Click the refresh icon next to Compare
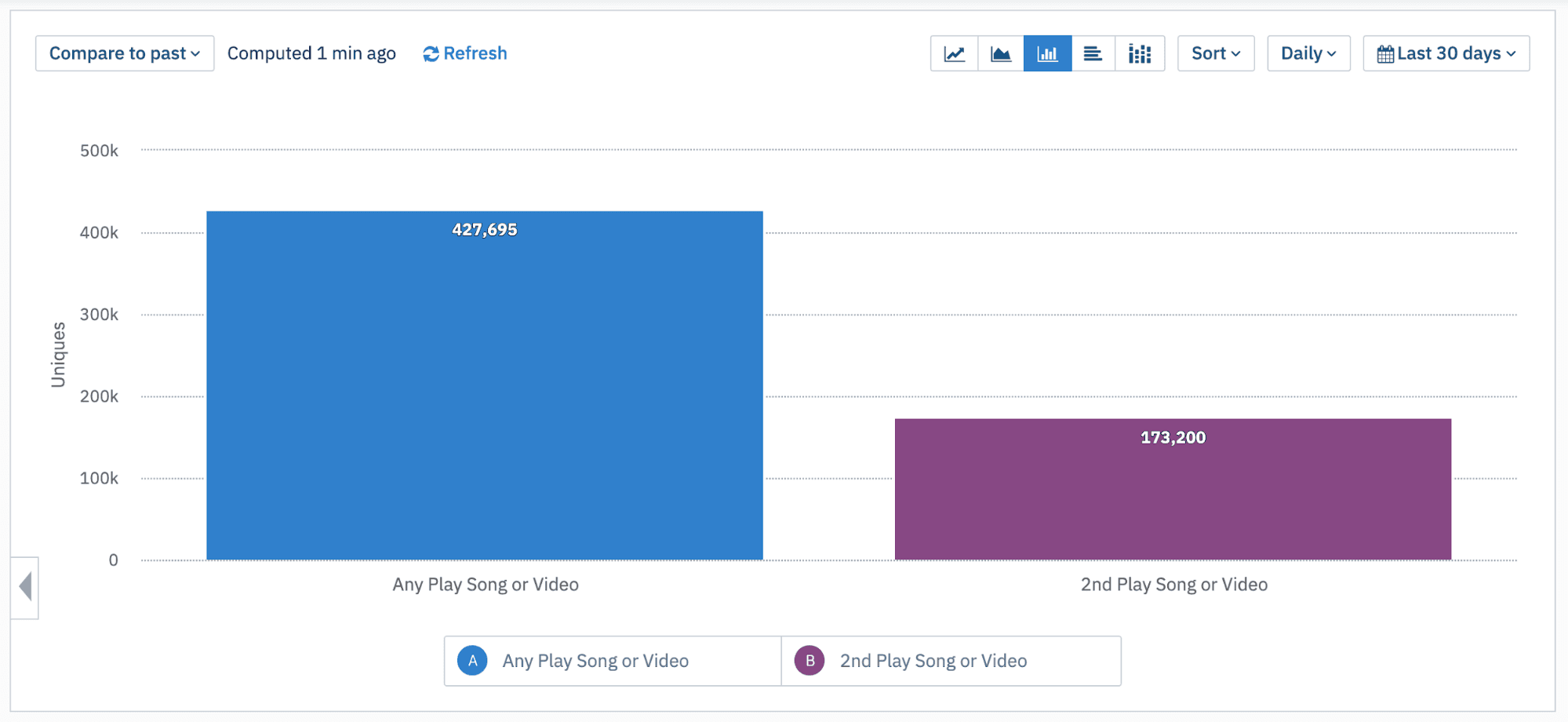Screen dimensions: 1568x722 pyautogui.click(x=431, y=53)
